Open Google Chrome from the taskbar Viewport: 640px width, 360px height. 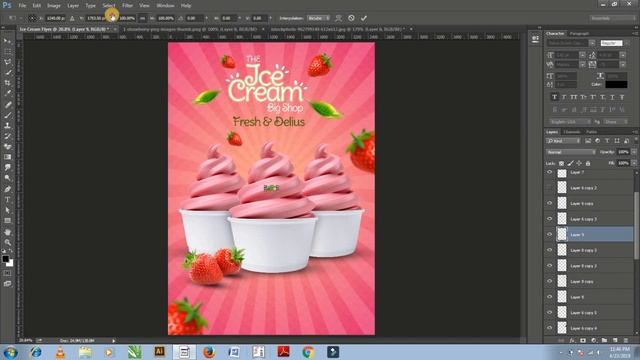point(308,352)
